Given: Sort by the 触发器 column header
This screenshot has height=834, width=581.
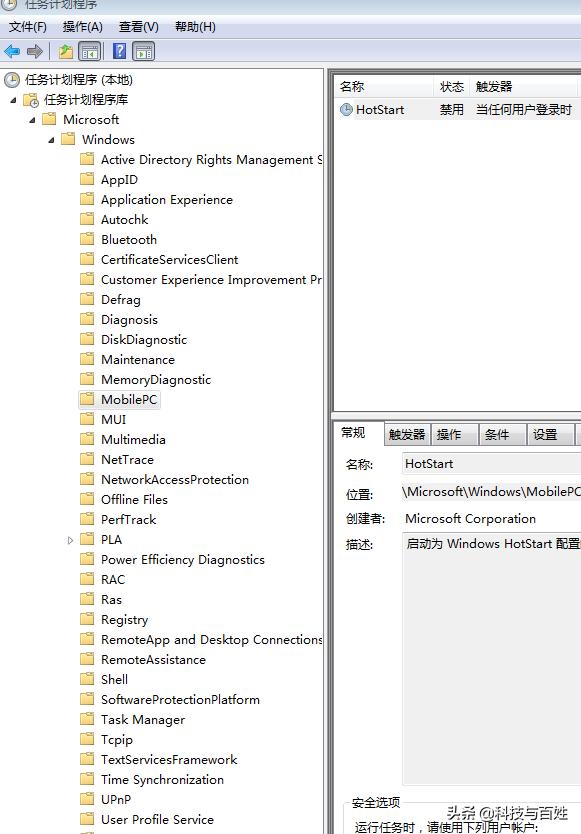Looking at the screenshot, I should (524, 87).
